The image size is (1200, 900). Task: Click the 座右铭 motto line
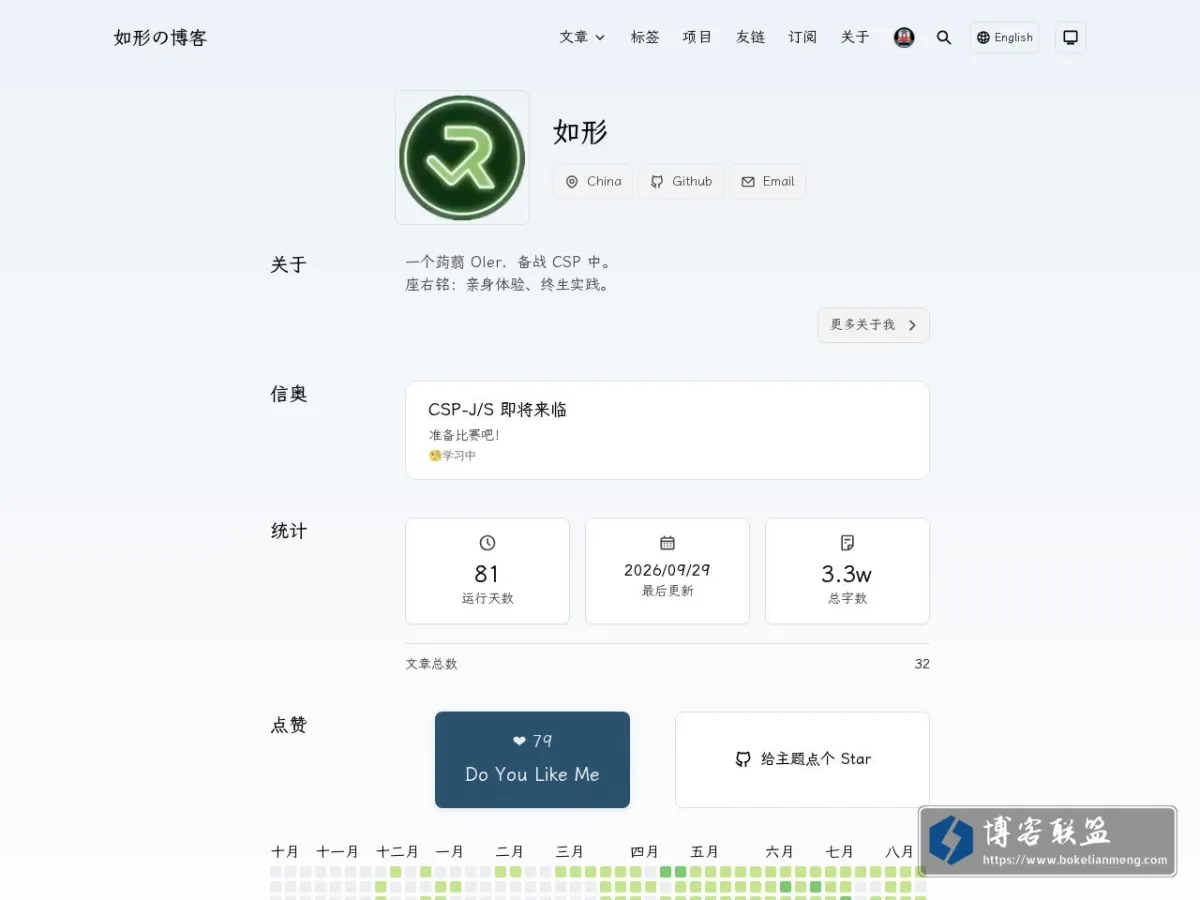click(507, 285)
